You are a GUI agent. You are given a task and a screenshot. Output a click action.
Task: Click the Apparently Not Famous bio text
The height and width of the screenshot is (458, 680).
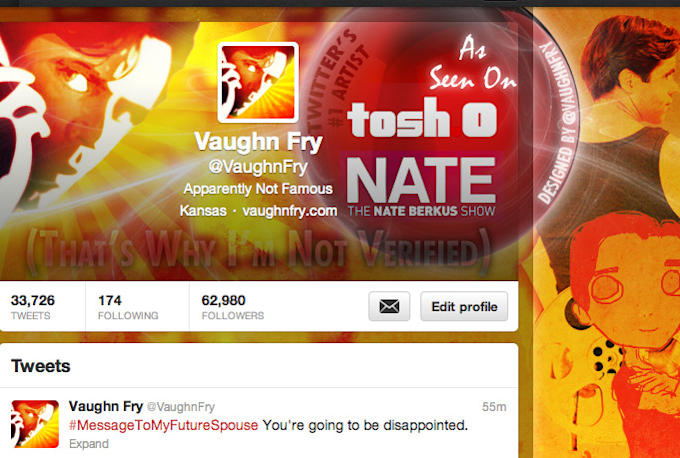click(x=258, y=189)
